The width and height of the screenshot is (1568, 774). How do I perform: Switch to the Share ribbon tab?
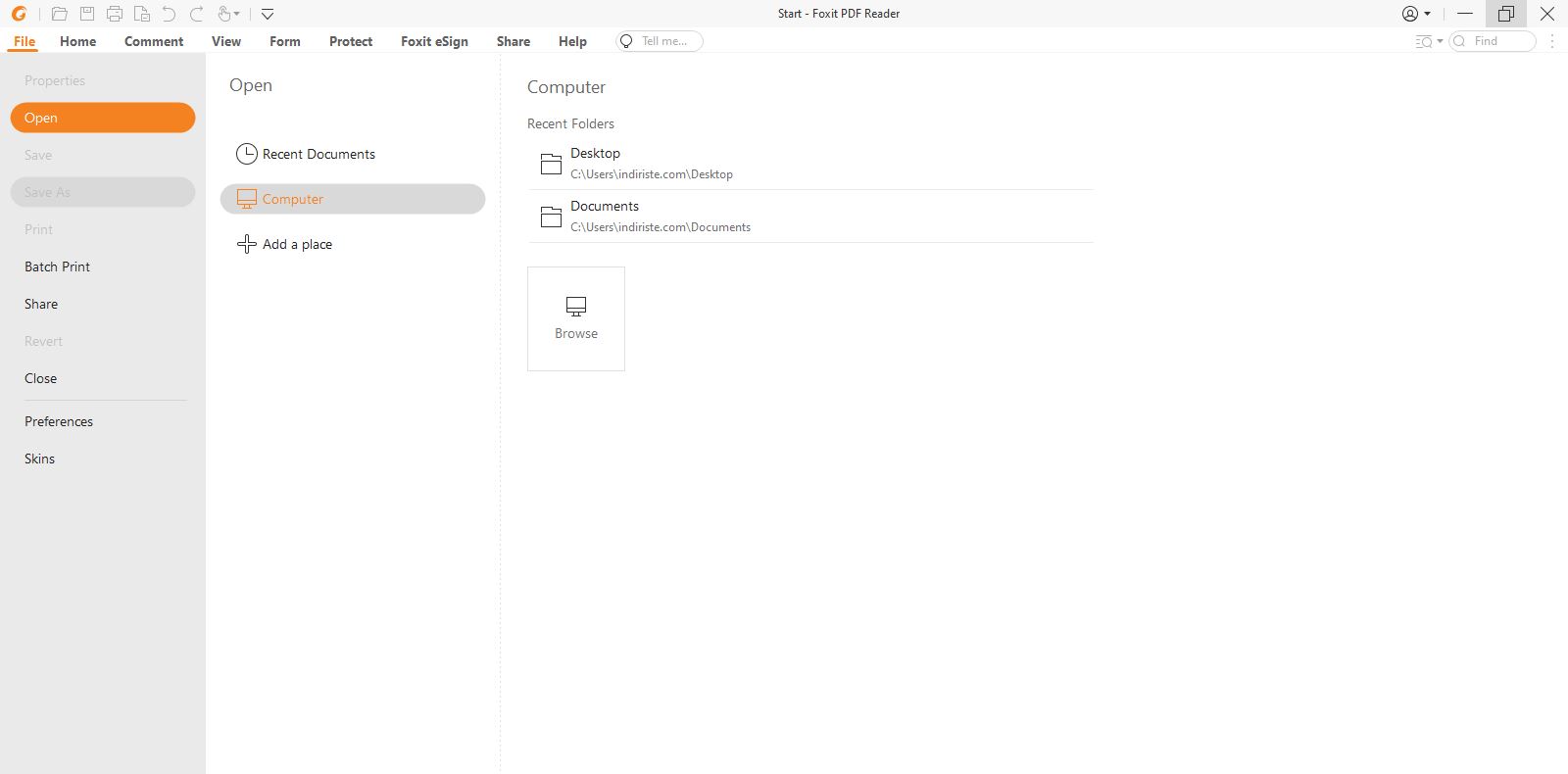click(x=514, y=41)
